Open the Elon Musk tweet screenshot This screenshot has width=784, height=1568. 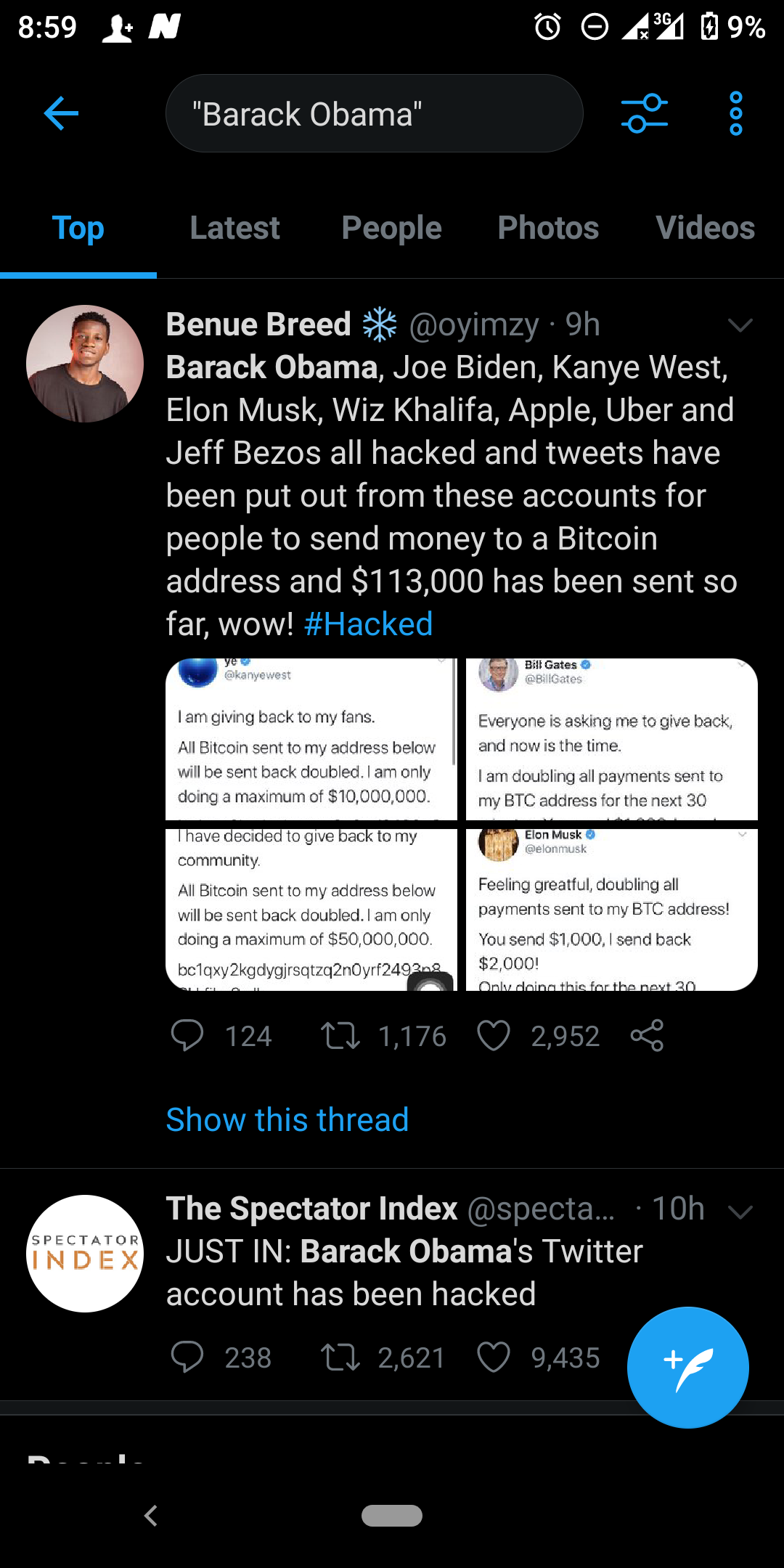tap(611, 909)
